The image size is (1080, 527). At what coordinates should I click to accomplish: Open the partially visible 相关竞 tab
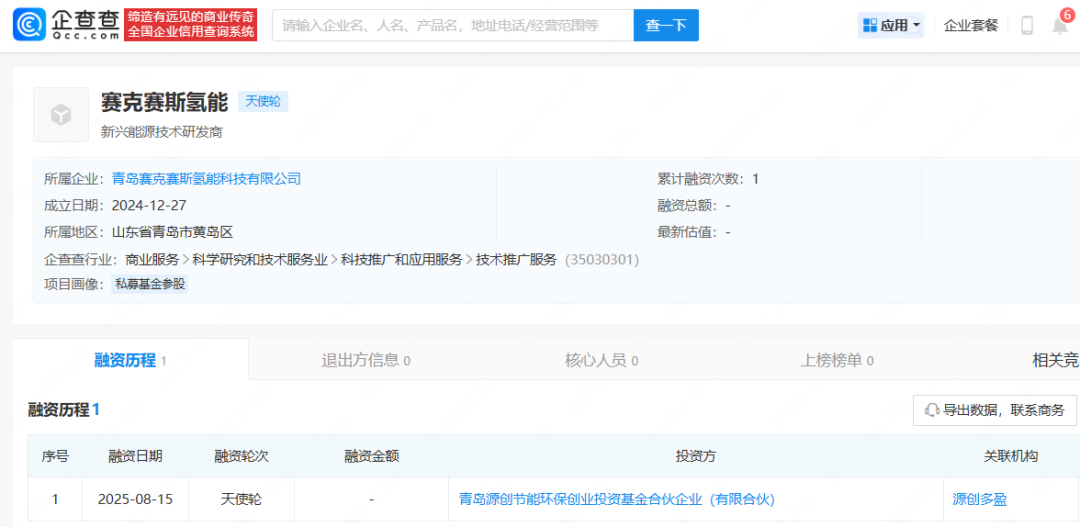pos(1055,360)
